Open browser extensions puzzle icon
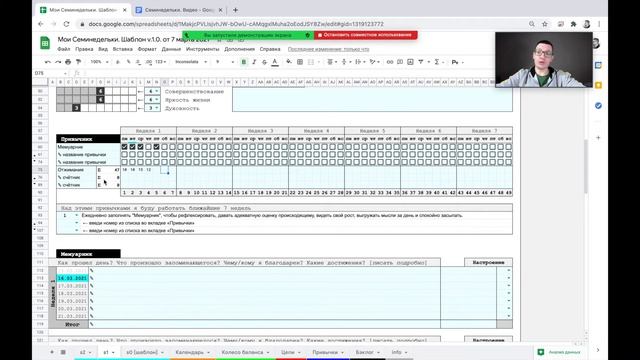 (x=573, y=24)
